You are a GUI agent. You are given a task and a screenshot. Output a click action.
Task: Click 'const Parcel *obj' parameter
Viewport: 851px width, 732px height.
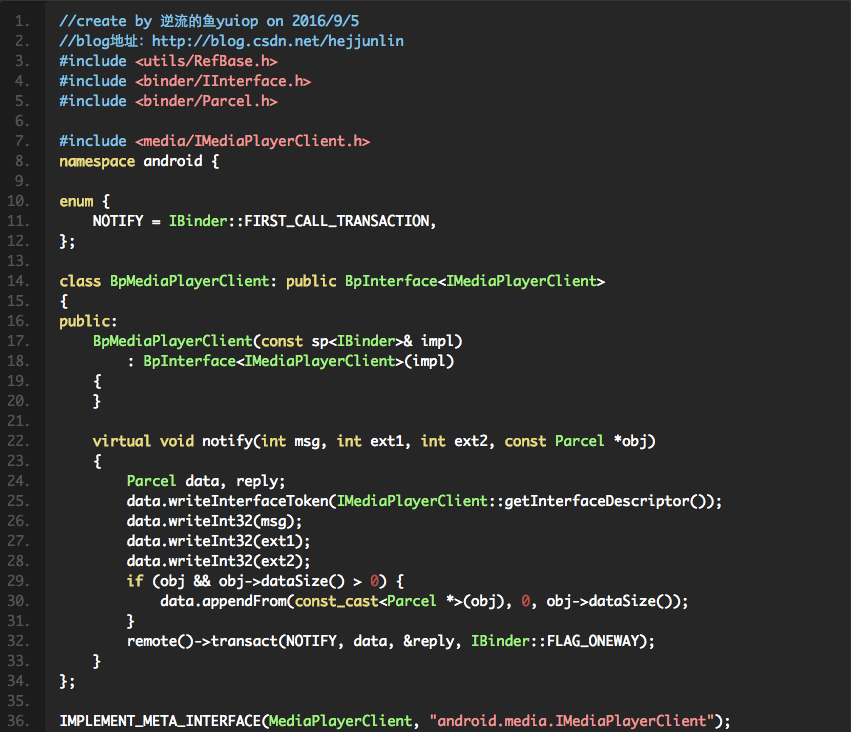(x=577, y=441)
